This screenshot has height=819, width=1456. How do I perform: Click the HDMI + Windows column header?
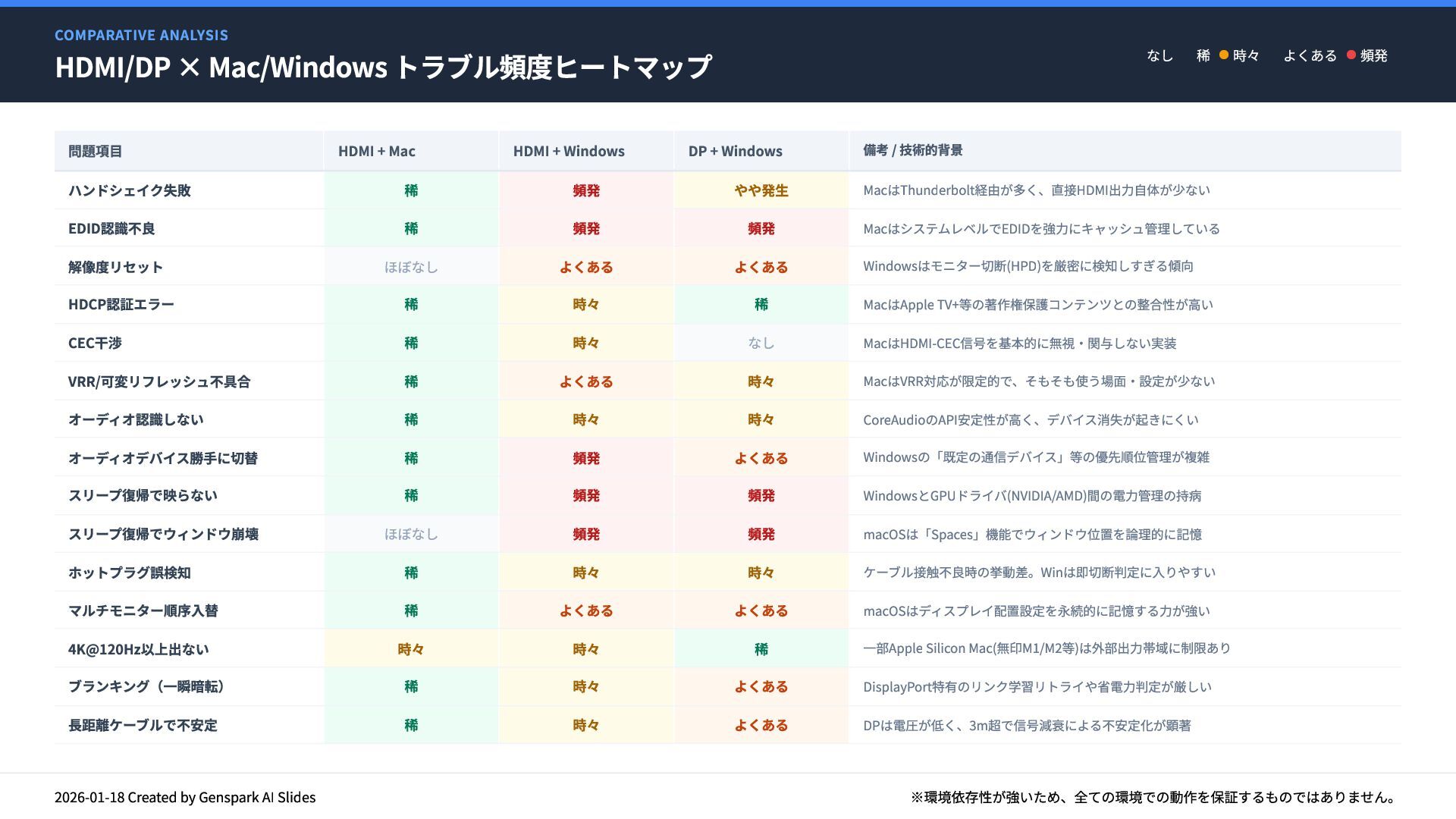coord(569,151)
